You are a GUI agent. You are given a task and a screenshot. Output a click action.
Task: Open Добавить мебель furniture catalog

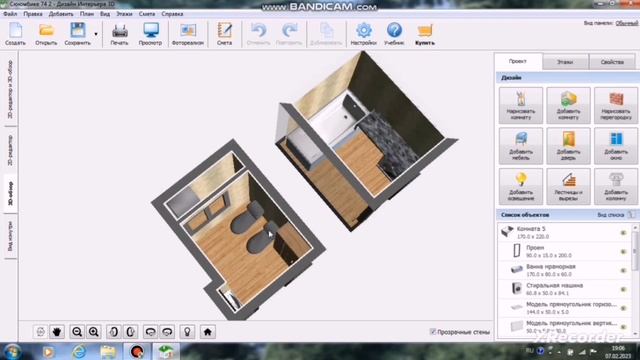click(521, 146)
